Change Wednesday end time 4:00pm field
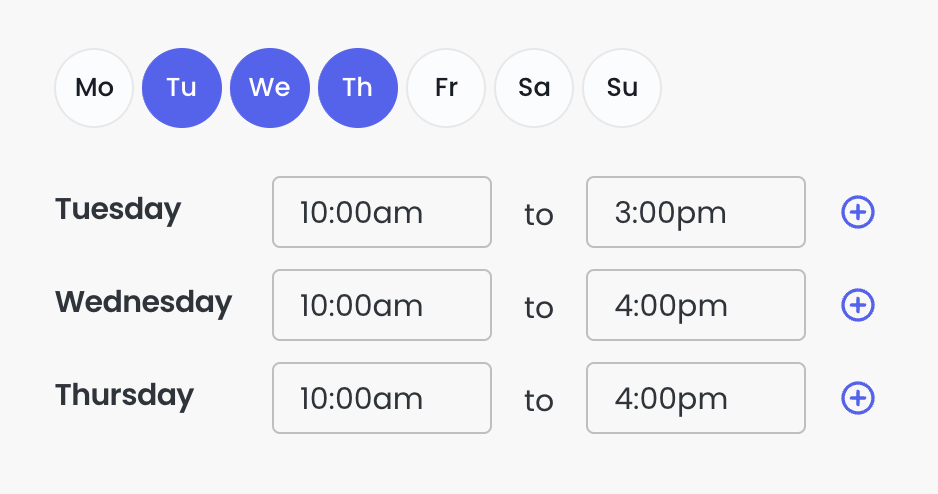Viewport: 938px width, 494px height. (x=696, y=305)
